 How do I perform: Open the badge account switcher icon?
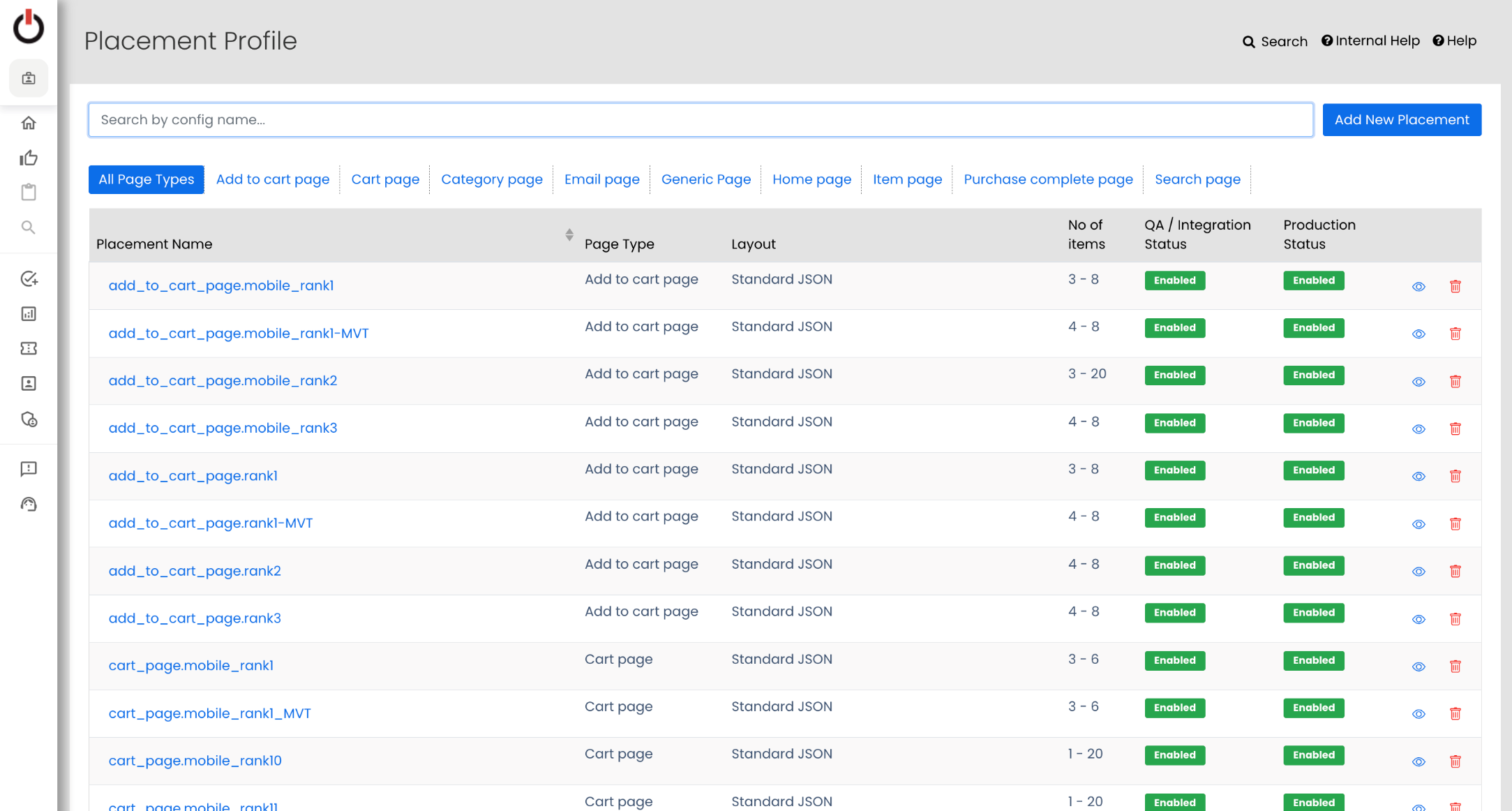pyautogui.click(x=29, y=78)
